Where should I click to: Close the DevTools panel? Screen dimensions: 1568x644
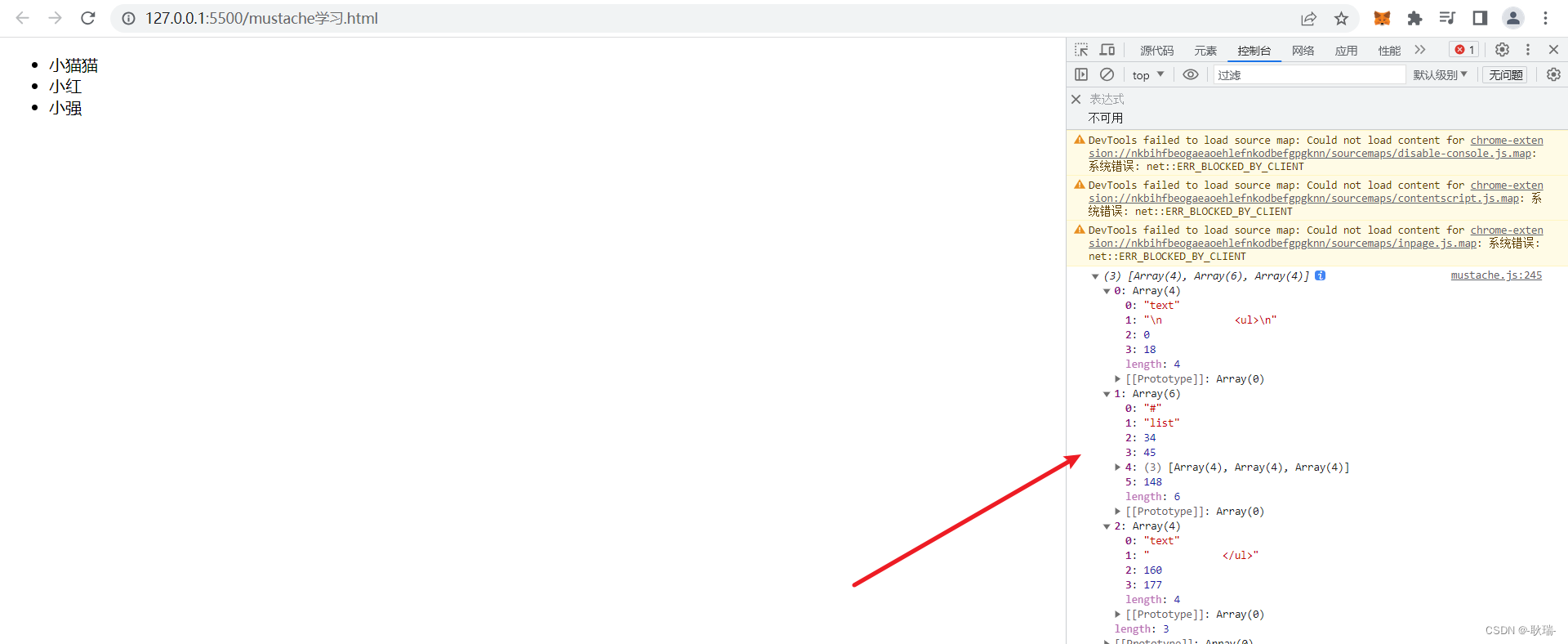tap(1553, 50)
